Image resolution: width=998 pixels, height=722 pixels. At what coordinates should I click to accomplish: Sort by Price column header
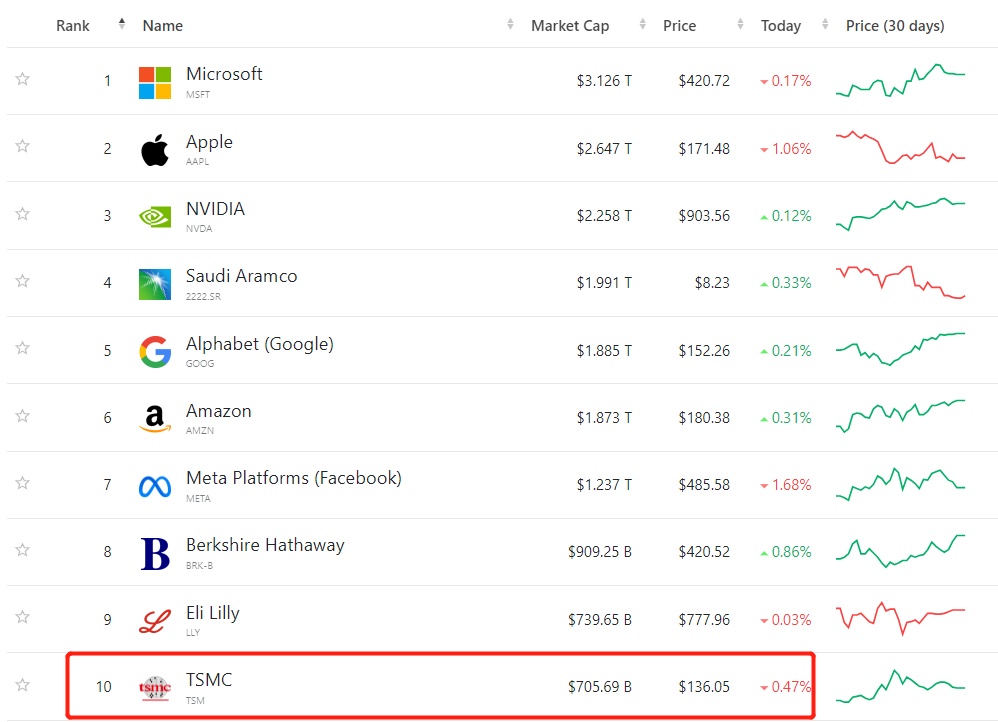tap(679, 26)
